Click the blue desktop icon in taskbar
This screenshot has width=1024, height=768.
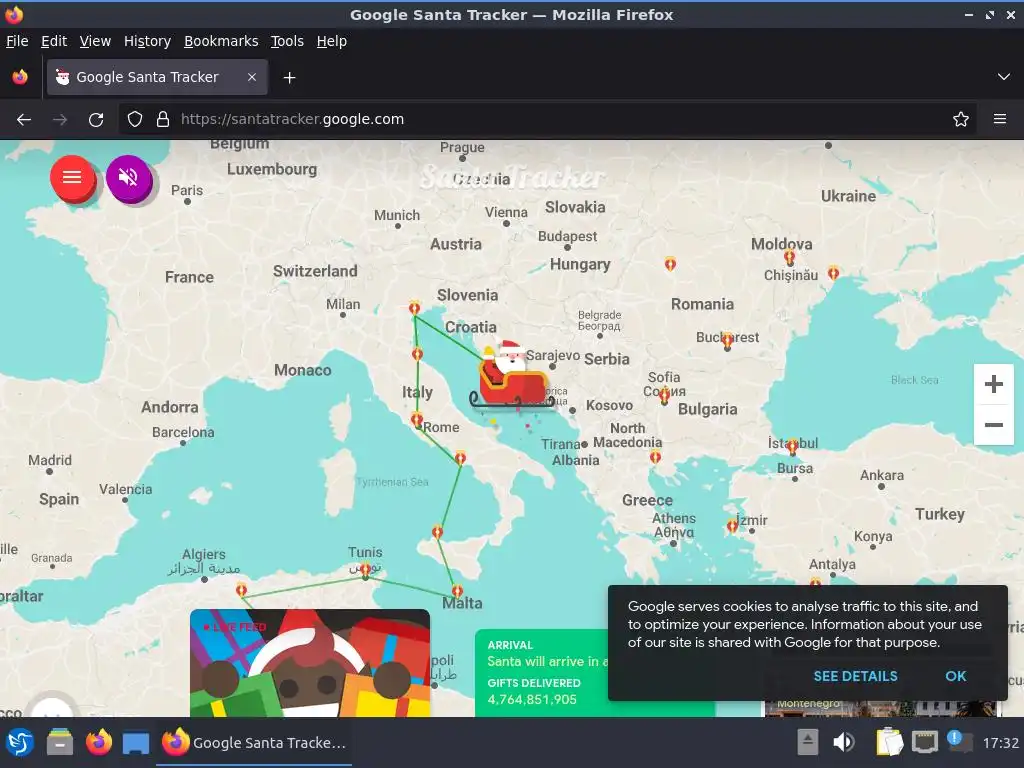[x=136, y=743]
